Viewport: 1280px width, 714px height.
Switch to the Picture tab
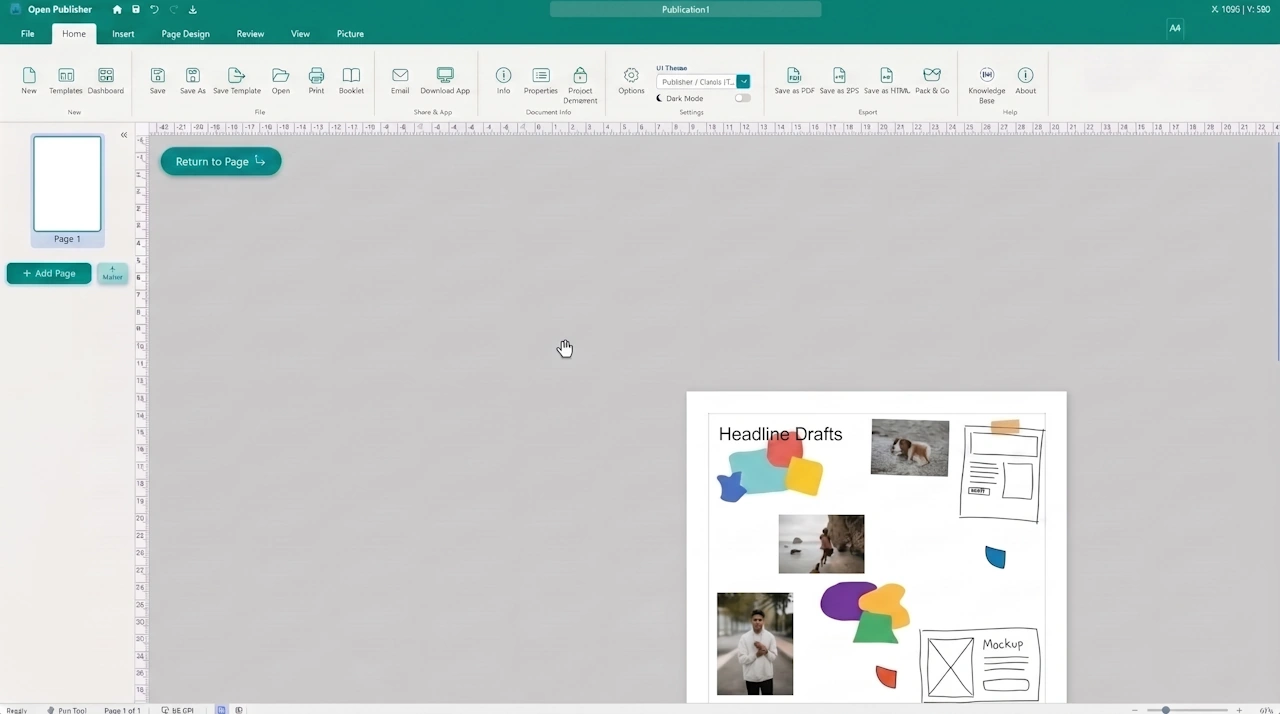point(350,34)
